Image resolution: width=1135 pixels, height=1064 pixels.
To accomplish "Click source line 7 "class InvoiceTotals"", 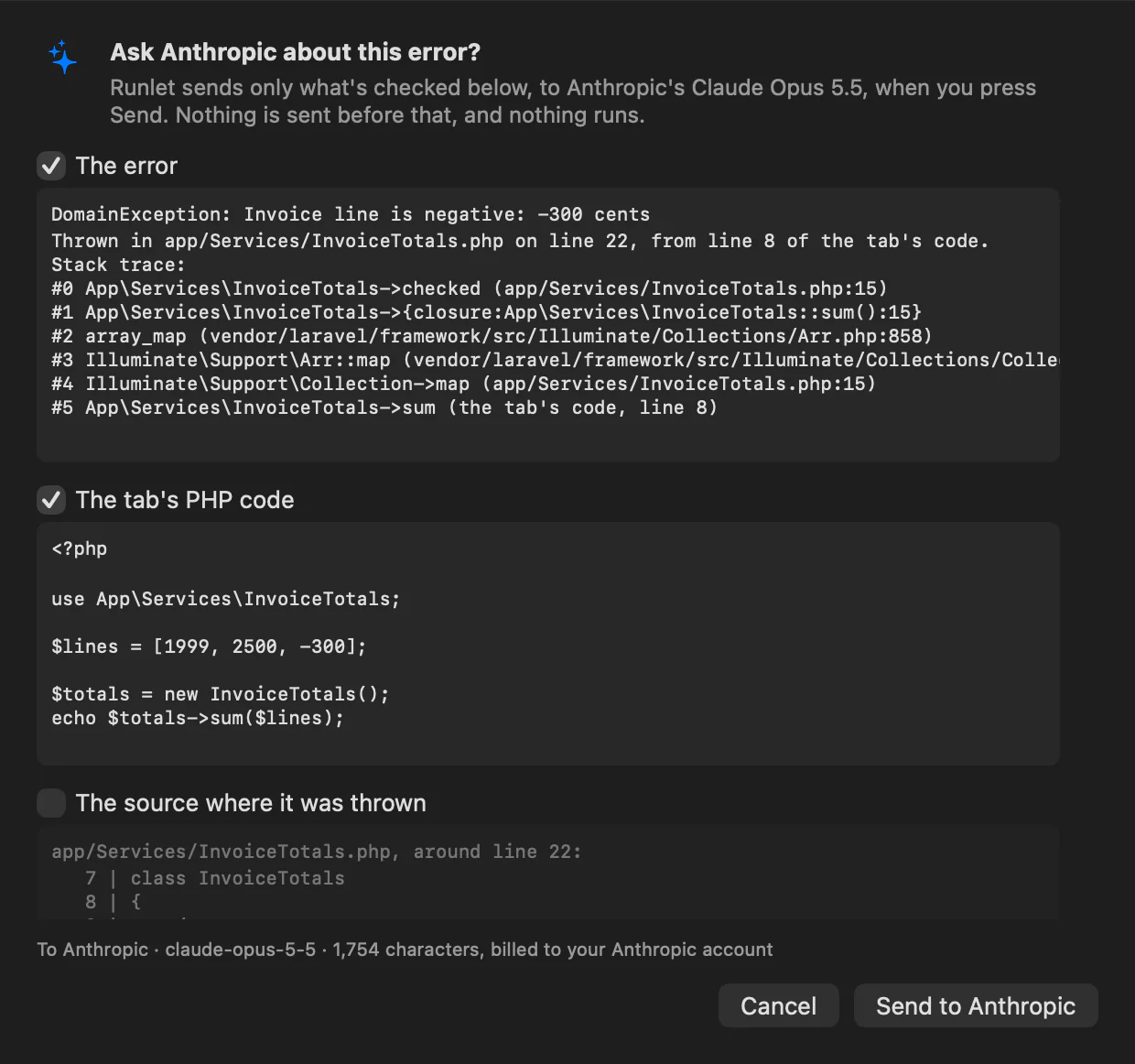I will tap(215, 878).
